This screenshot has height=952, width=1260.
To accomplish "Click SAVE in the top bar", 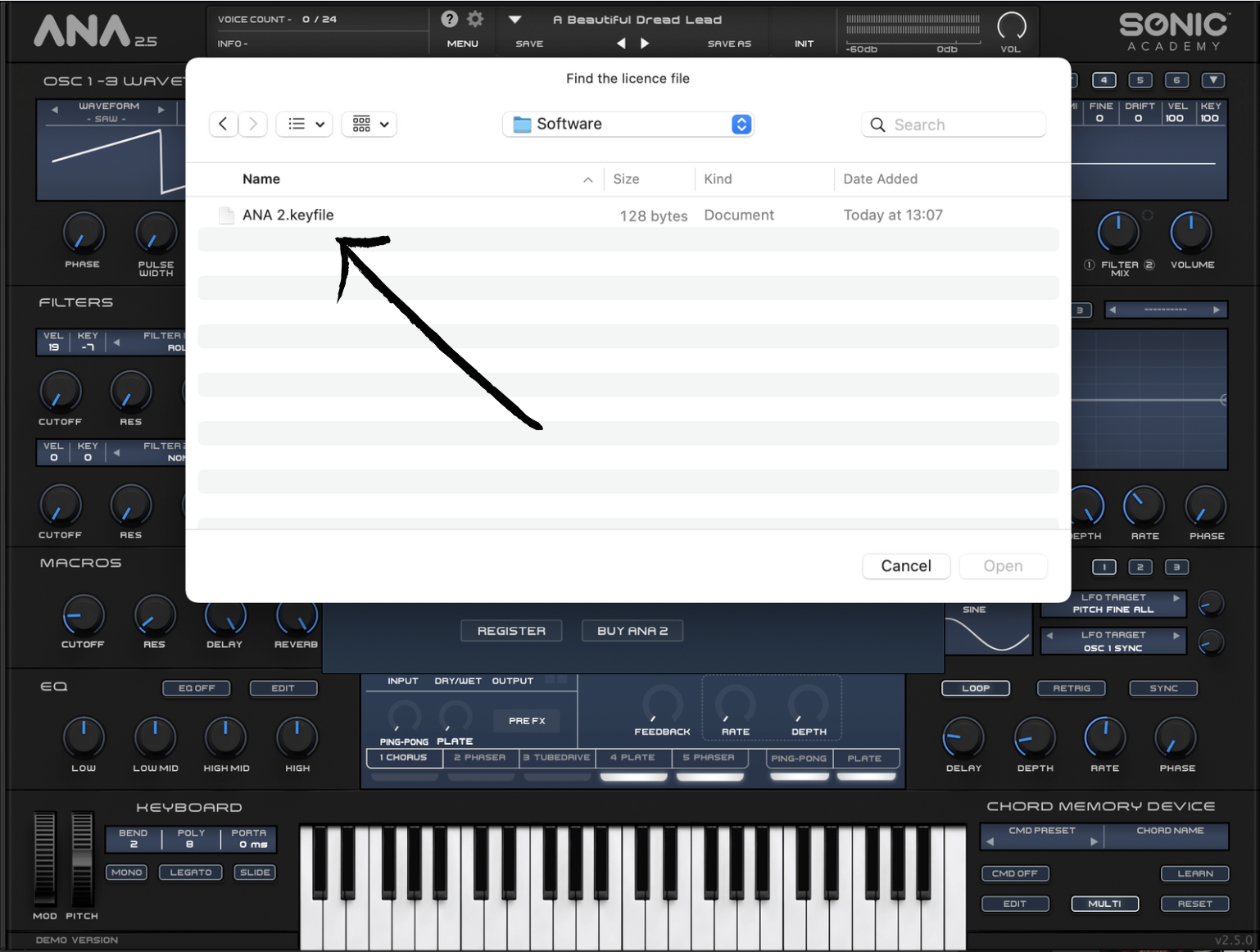I will [x=529, y=43].
